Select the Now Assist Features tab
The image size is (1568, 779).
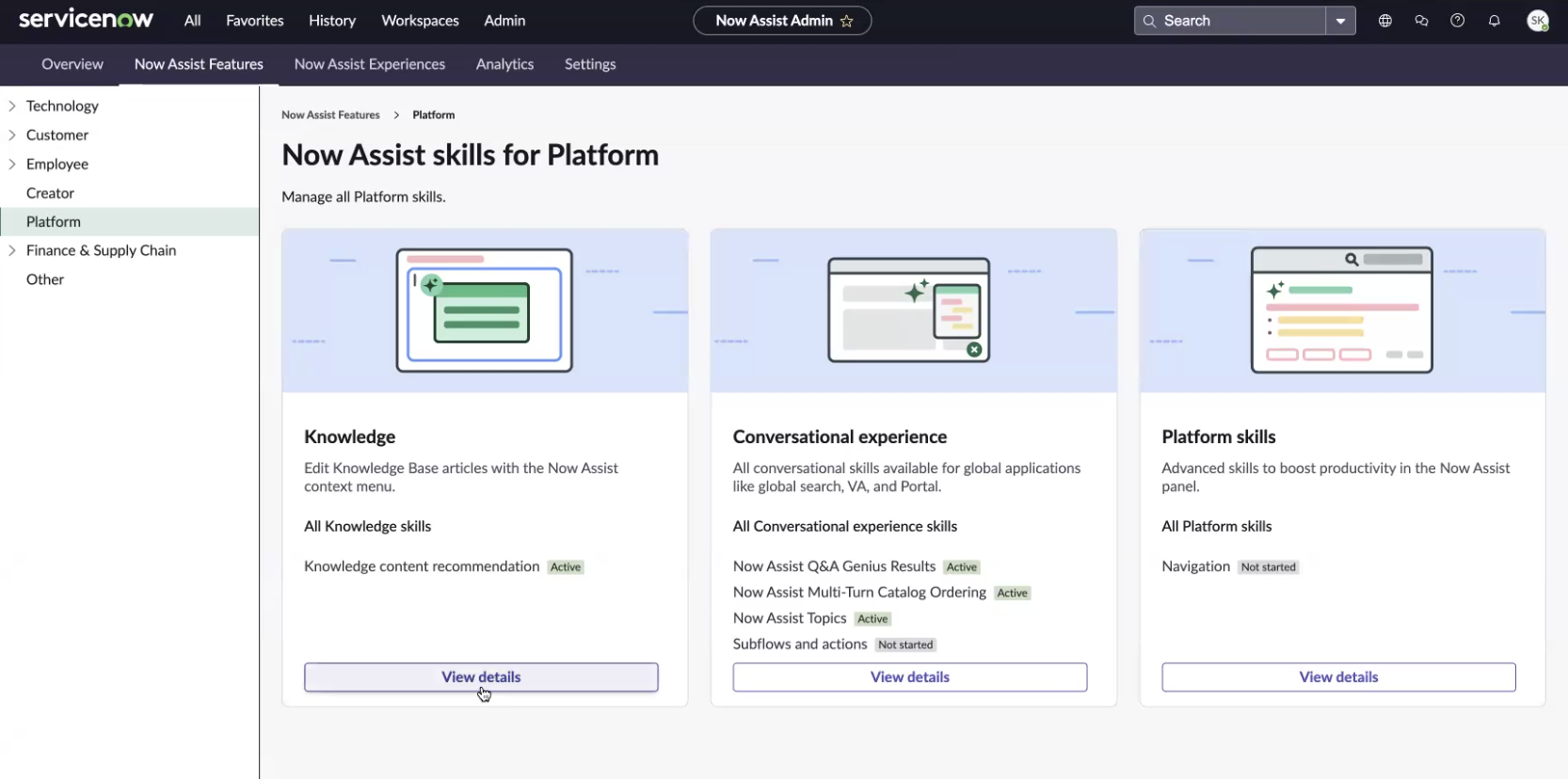(x=199, y=64)
